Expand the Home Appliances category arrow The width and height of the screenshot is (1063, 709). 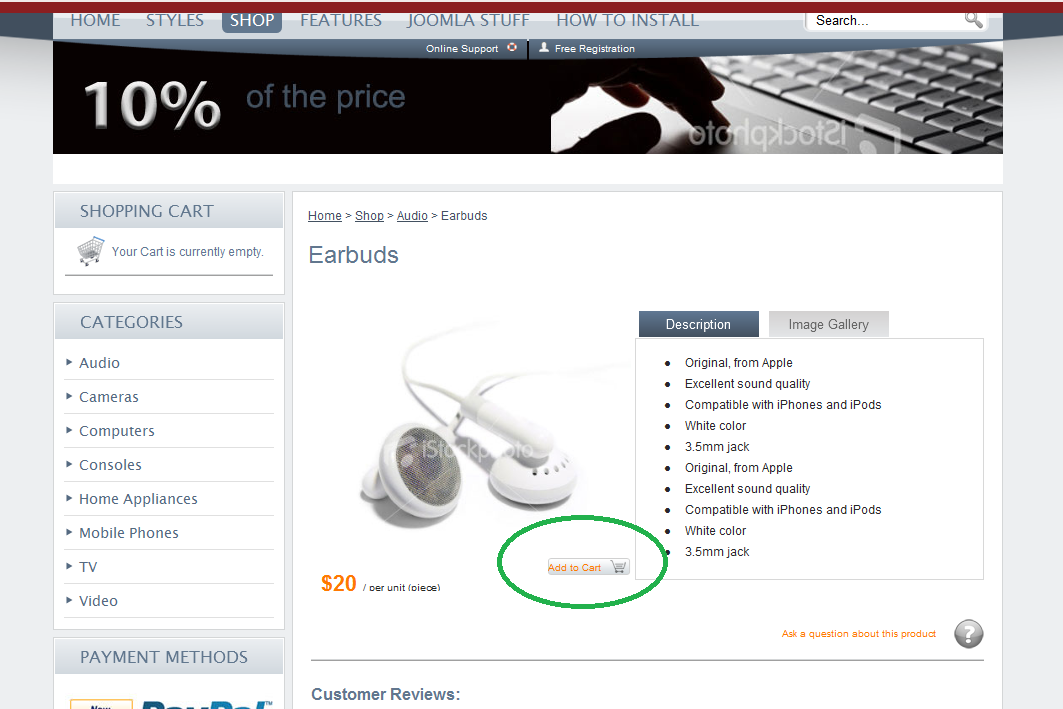pyautogui.click(x=69, y=498)
